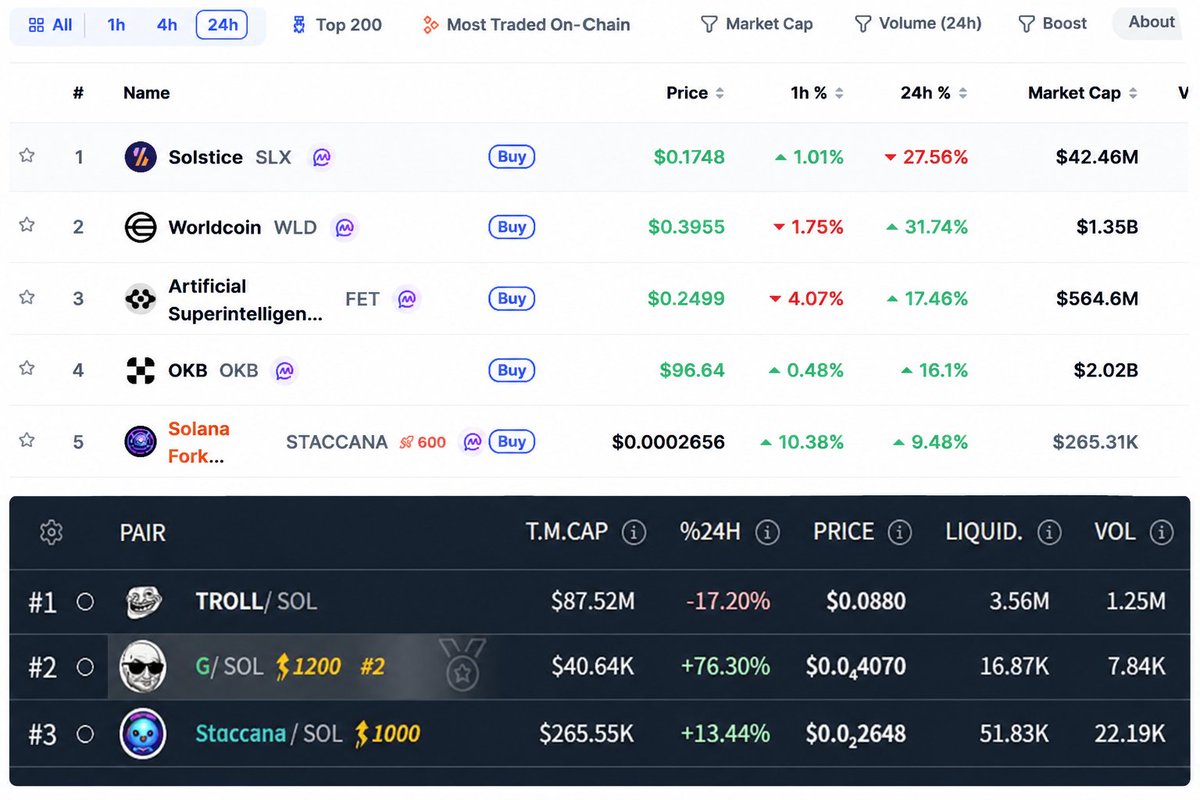Star Worldcoin to add to watchlist
The image size is (1200, 800).
(x=27, y=226)
